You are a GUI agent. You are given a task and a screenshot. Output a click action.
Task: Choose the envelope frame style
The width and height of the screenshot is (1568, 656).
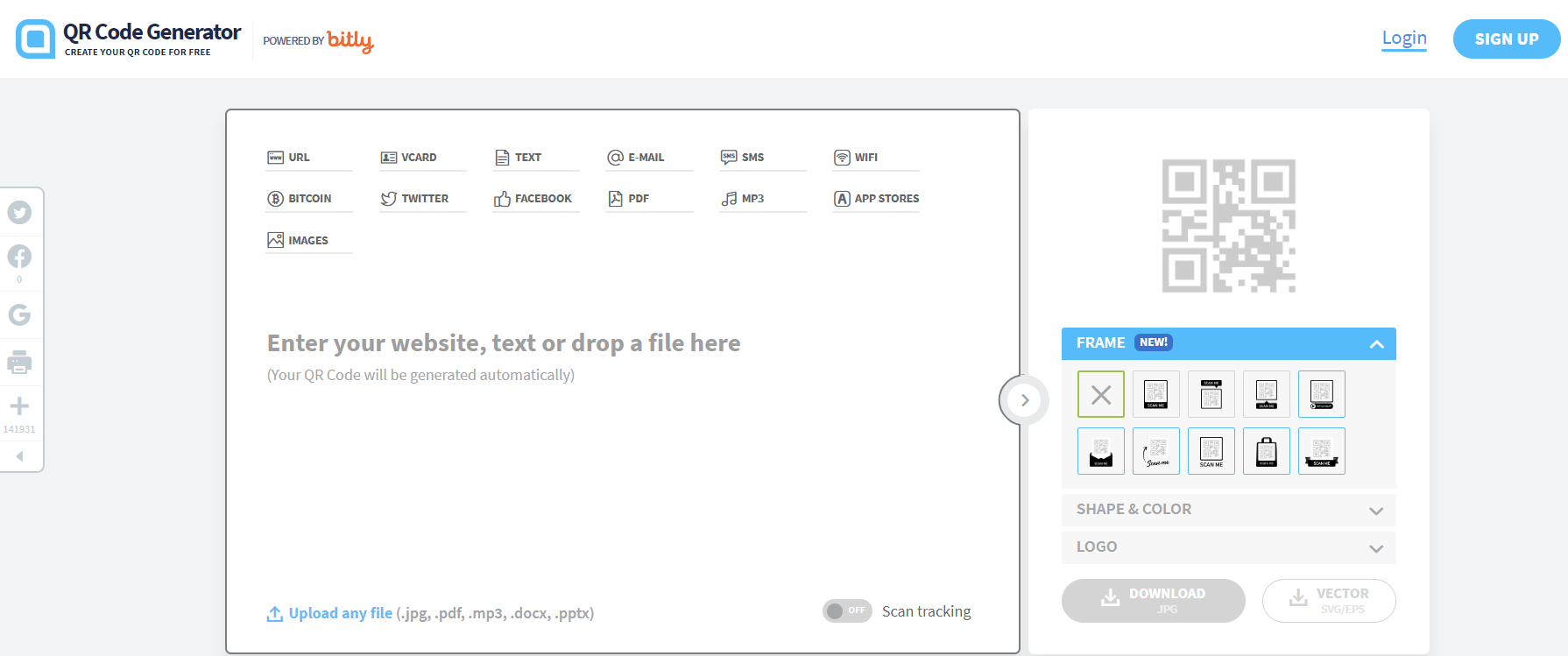(1101, 451)
